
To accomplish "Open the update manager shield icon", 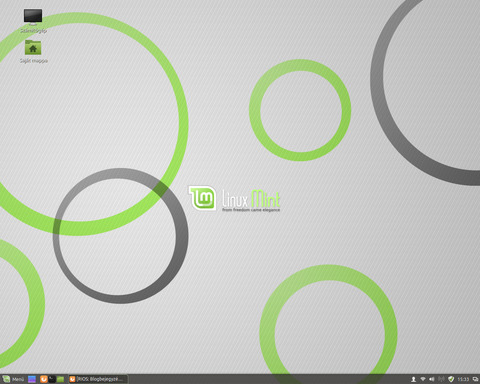I will click(x=451, y=379).
